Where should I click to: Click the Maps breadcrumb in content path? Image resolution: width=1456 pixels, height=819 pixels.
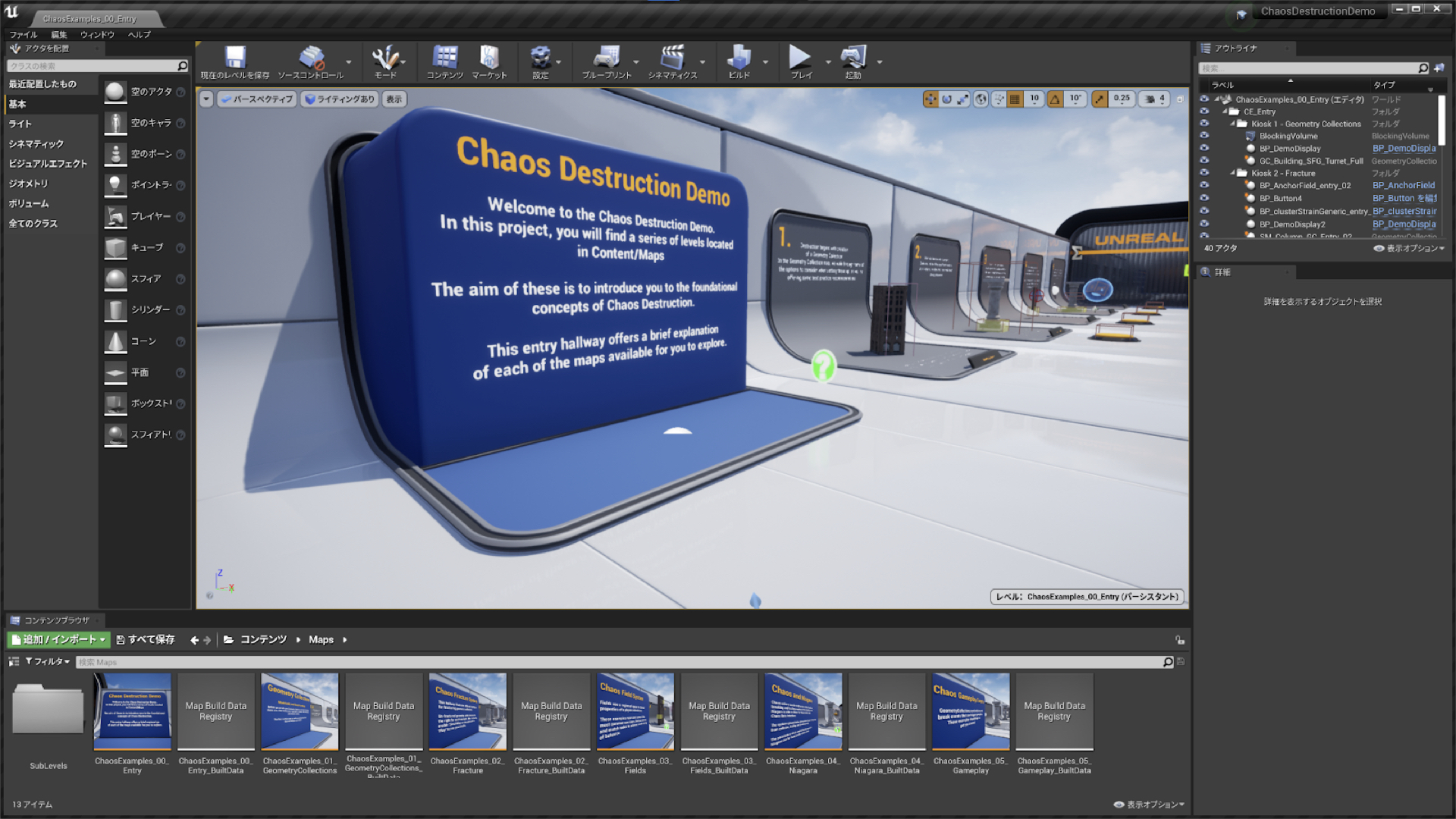(x=321, y=640)
